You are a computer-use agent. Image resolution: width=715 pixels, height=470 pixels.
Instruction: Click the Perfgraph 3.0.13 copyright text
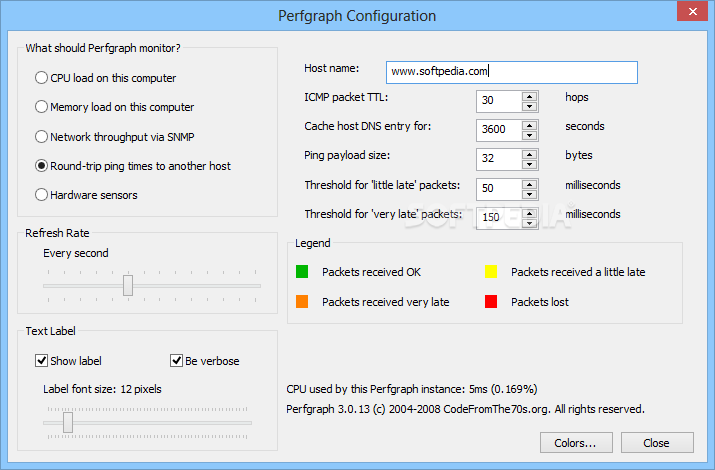pos(466,409)
